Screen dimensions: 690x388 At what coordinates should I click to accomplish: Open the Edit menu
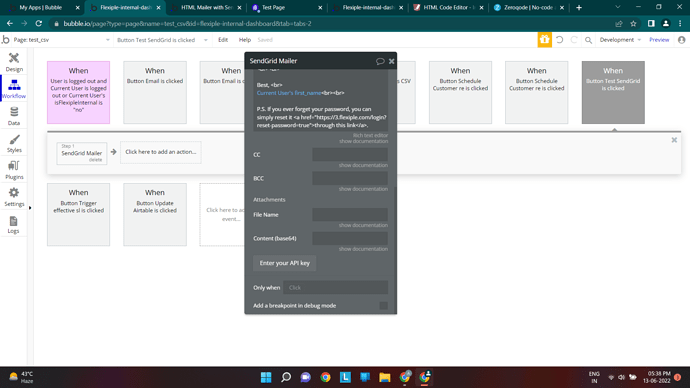[x=223, y=40]
